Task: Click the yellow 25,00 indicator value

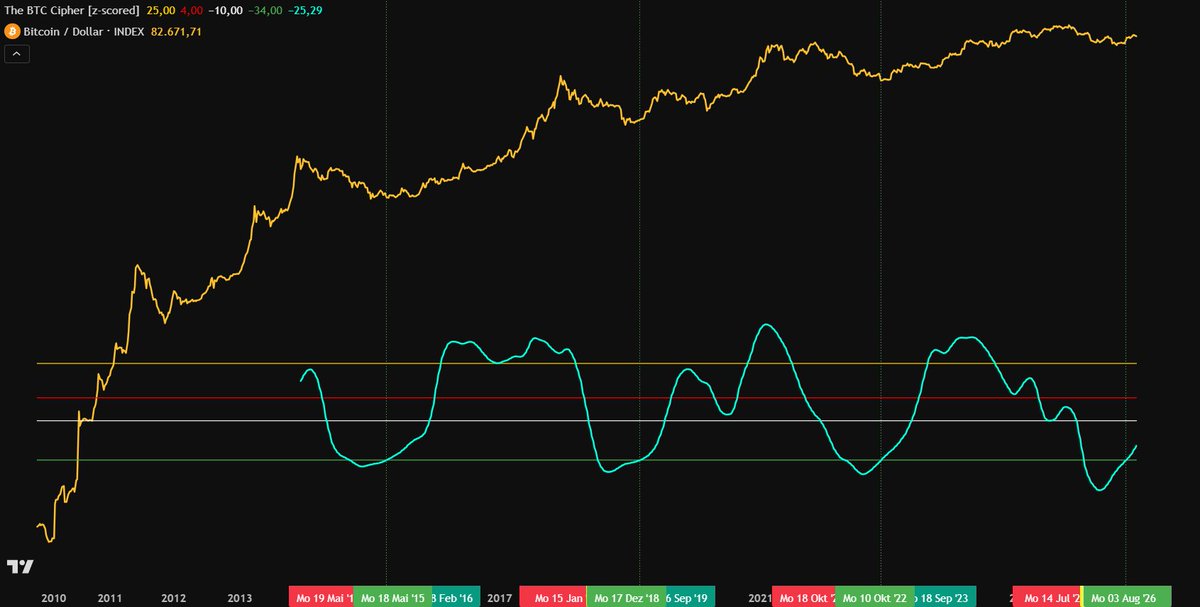Action: 160,10
